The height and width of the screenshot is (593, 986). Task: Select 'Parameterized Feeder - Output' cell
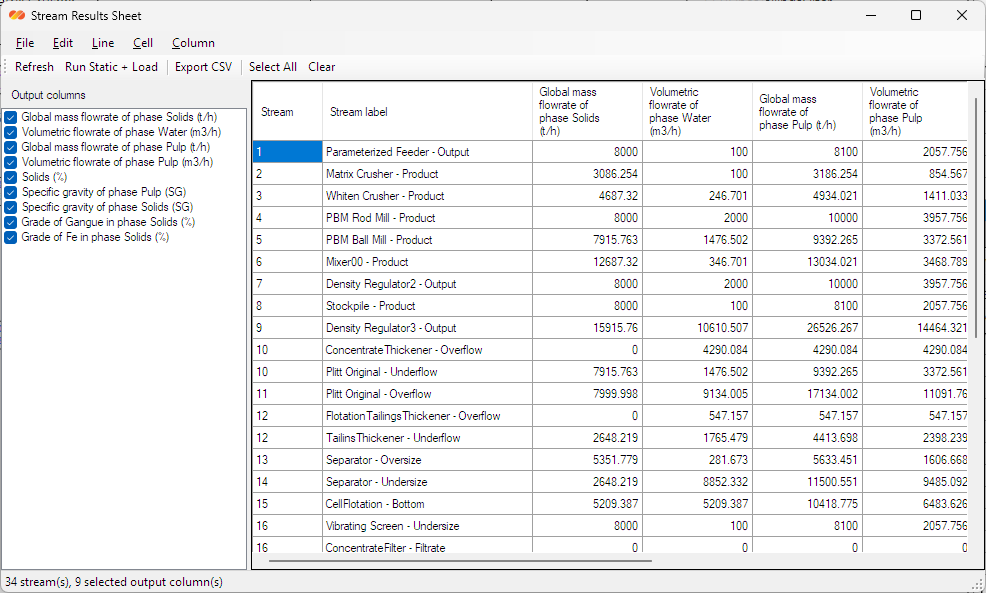point(427,152)
